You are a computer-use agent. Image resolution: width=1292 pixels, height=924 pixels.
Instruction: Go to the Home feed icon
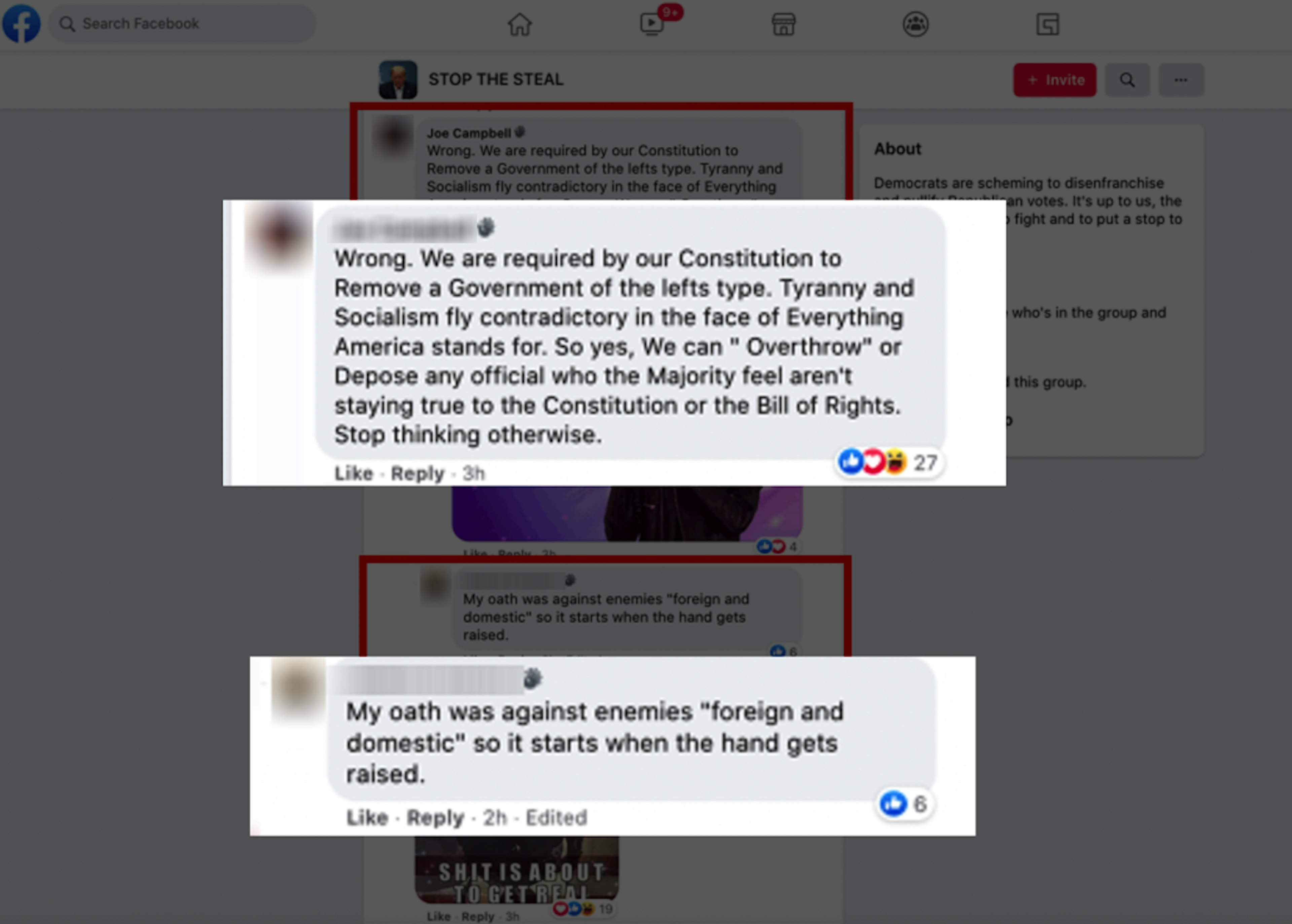coord(519,25)
